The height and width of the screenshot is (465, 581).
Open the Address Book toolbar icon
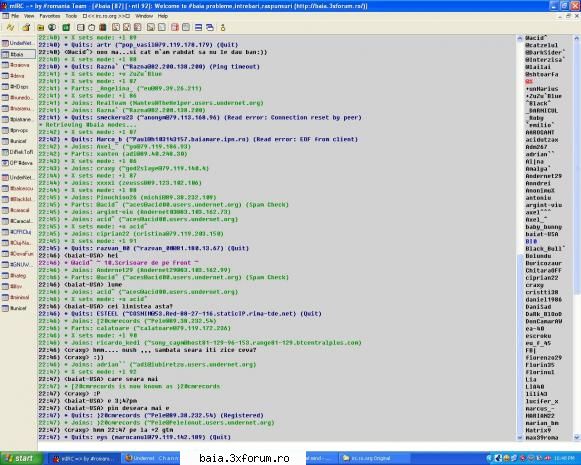pos(80,27)
